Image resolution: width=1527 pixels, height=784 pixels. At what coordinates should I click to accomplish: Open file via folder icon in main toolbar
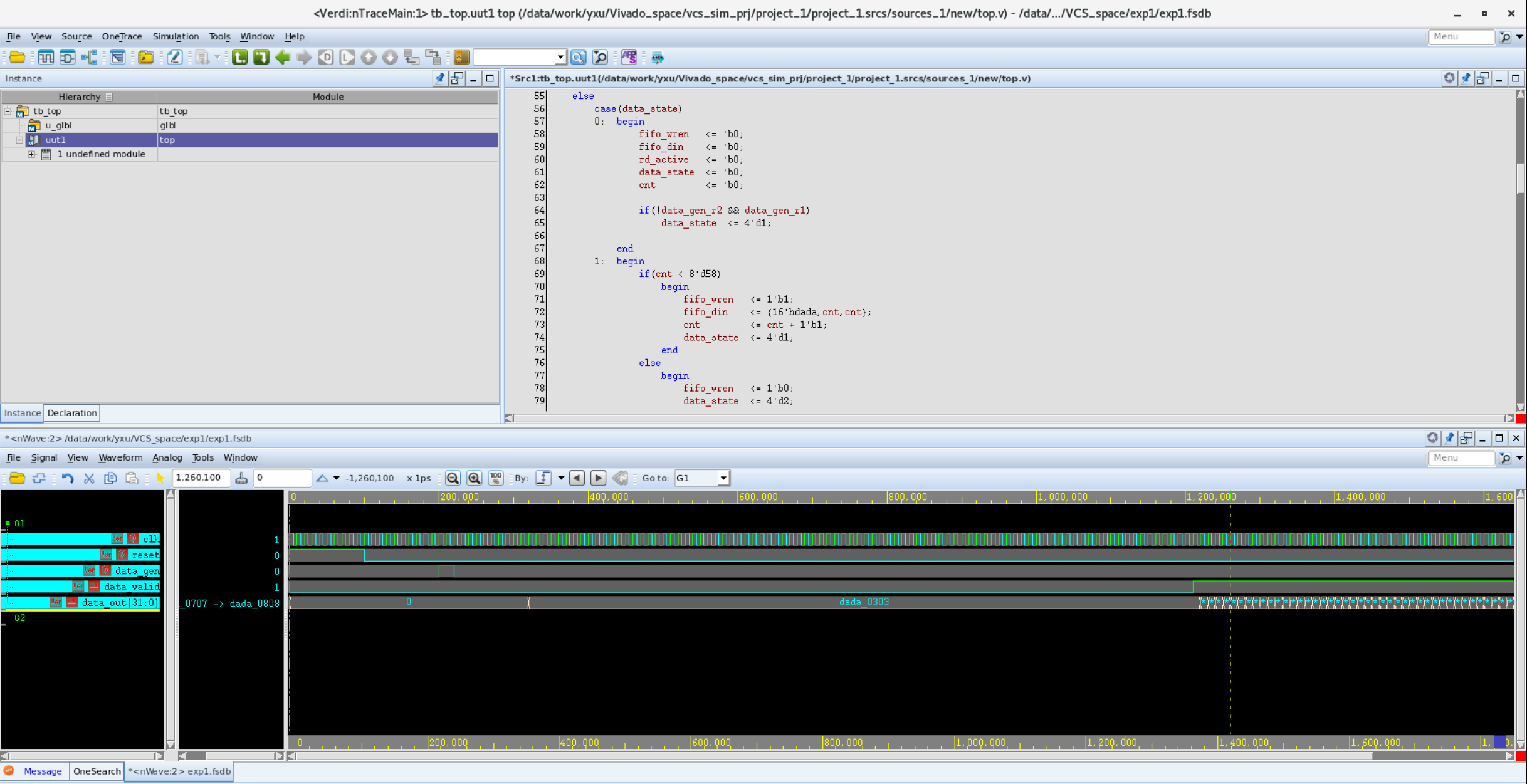tap(17, 58)
